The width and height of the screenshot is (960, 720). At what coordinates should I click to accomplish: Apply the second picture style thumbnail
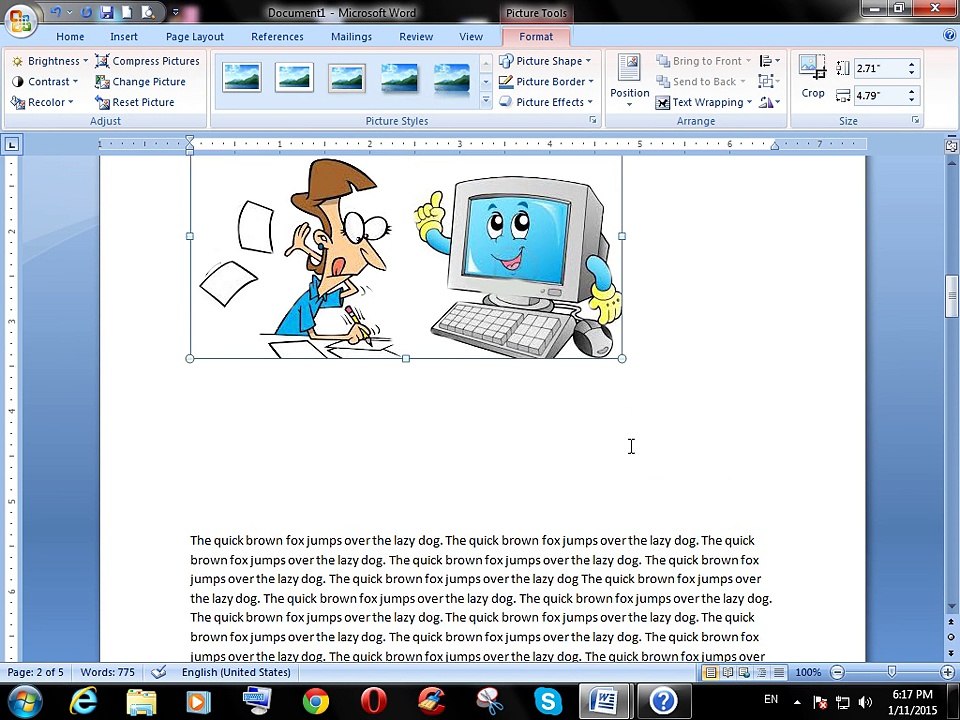coord(294,78)
